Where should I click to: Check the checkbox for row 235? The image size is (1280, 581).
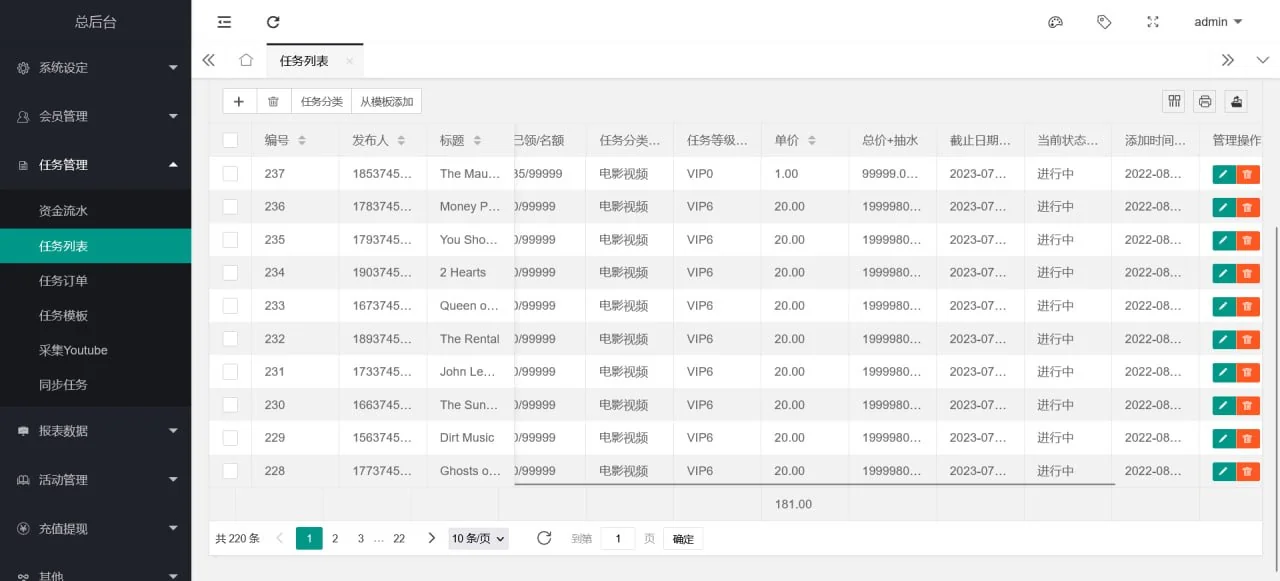(230, 240)
